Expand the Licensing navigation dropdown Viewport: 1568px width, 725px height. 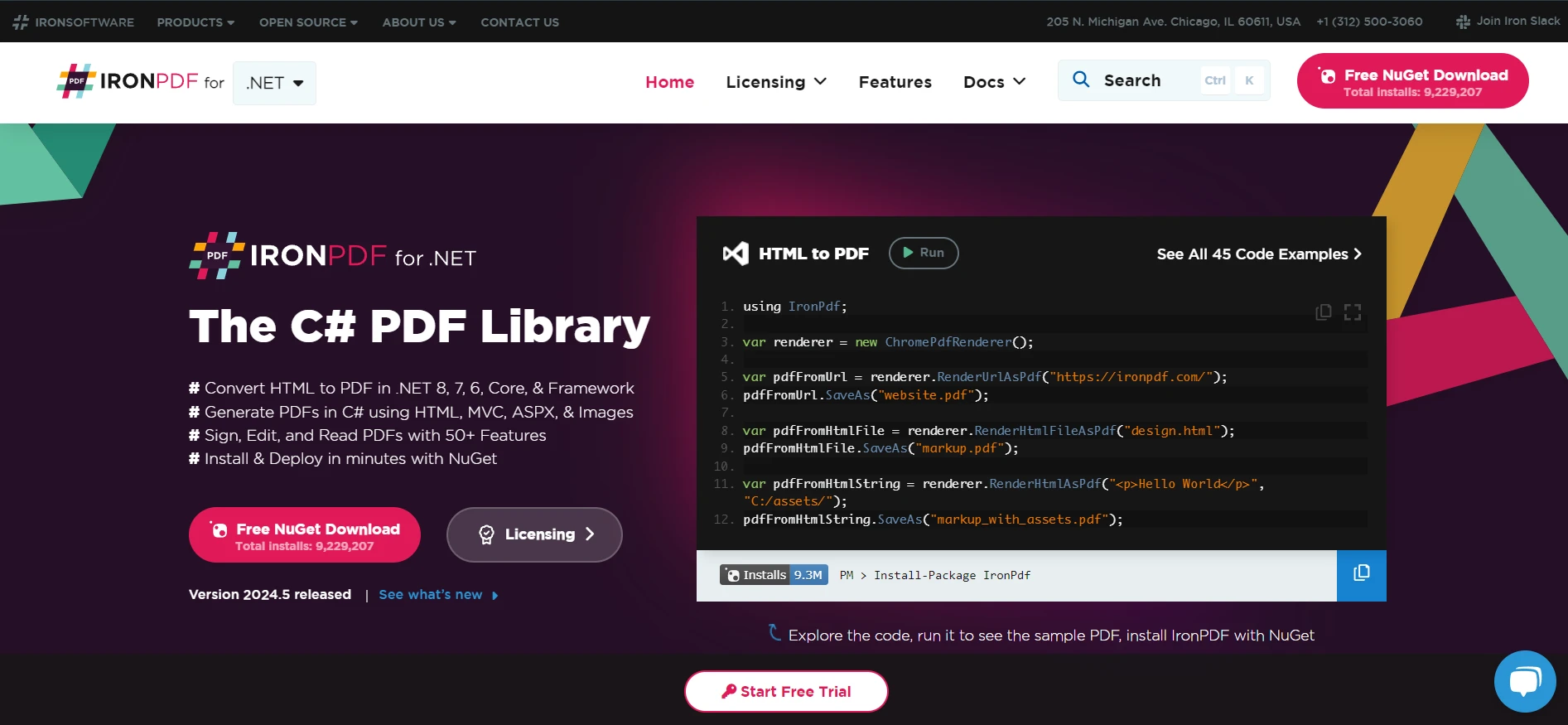(x=776, y=82)
